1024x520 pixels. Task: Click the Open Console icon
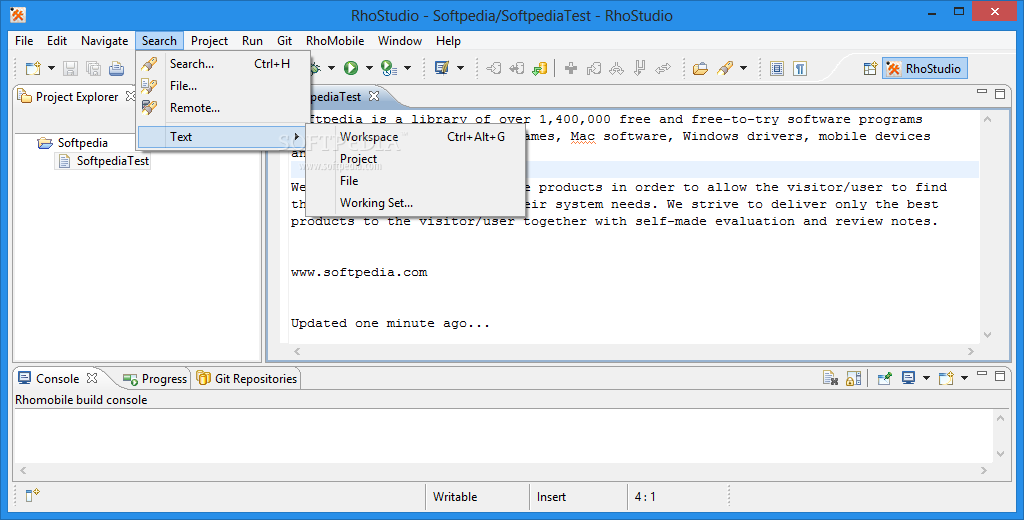click(946, 378)
